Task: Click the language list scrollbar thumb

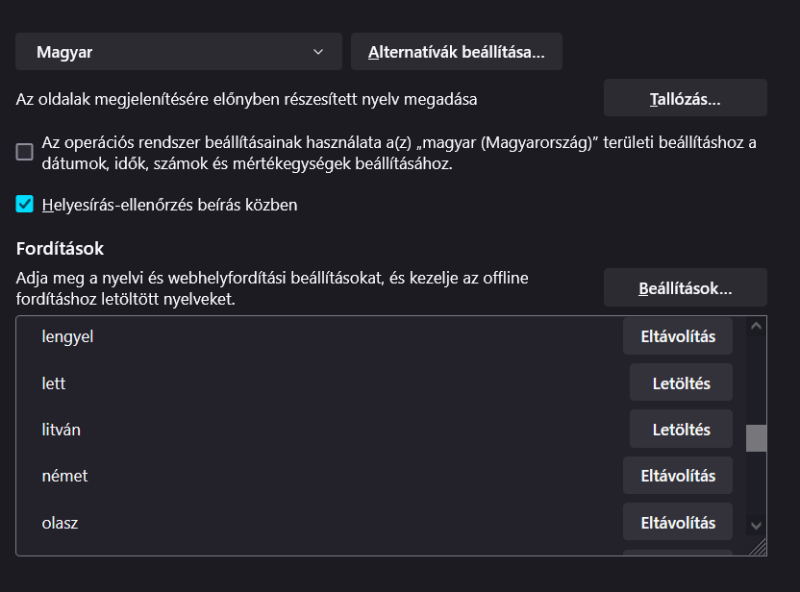Action: pyautogui.click(x=756, y=438)
